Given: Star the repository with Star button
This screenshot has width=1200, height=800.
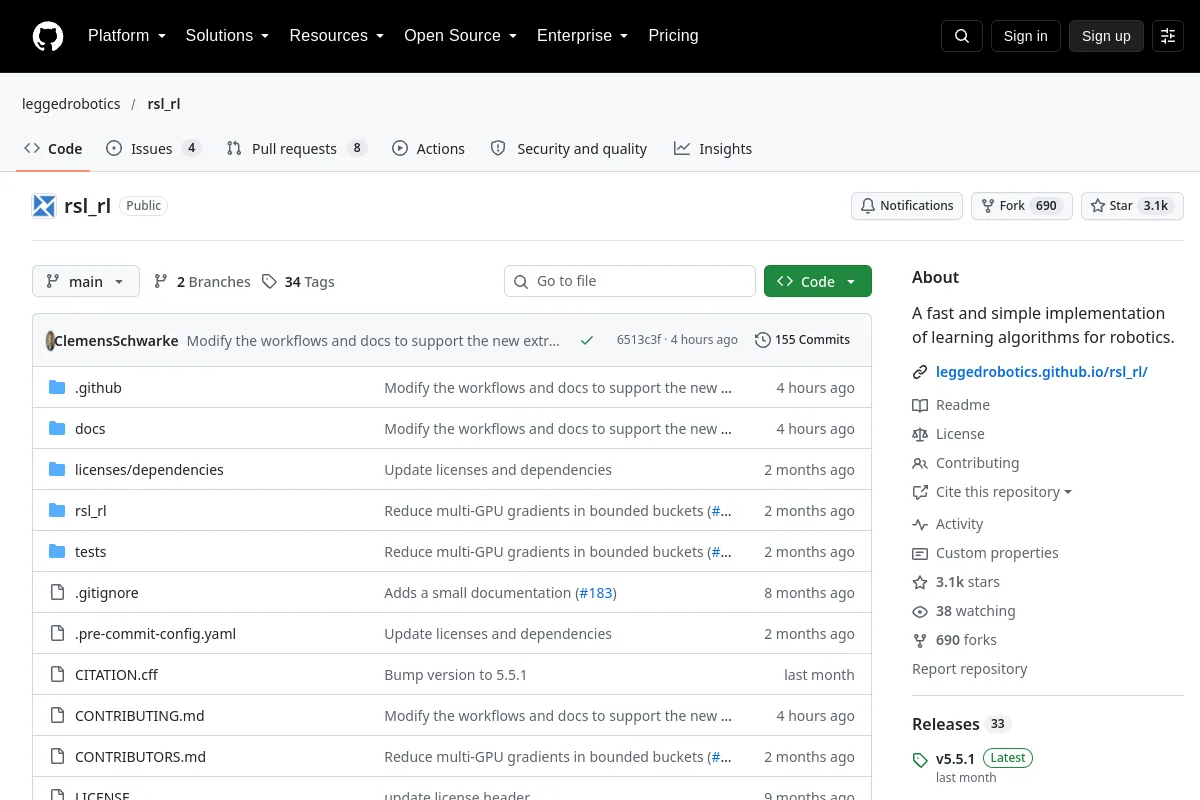Looking at the screenshot, I should (1132, 206).
